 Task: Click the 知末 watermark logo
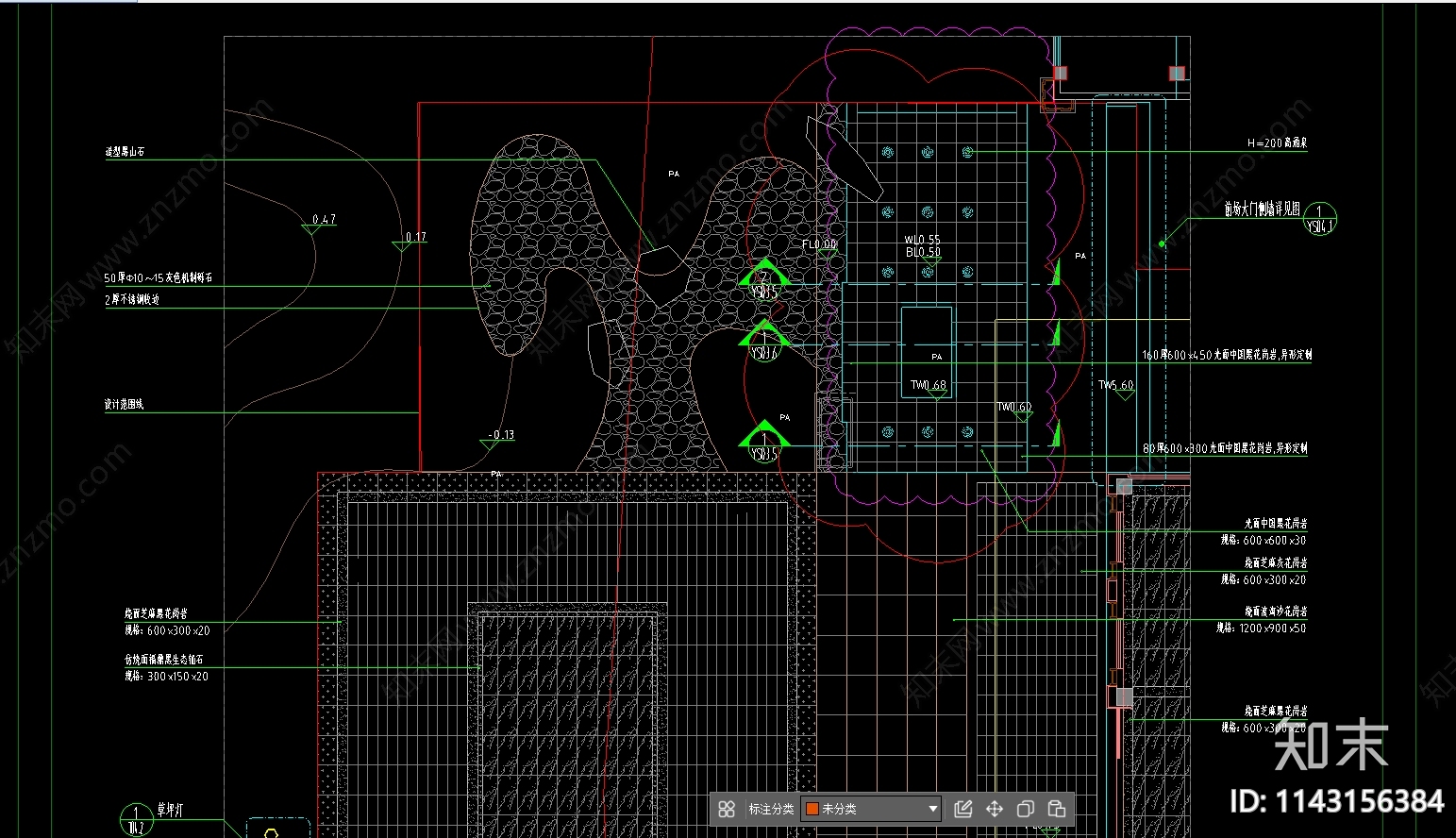(1331, 745)
